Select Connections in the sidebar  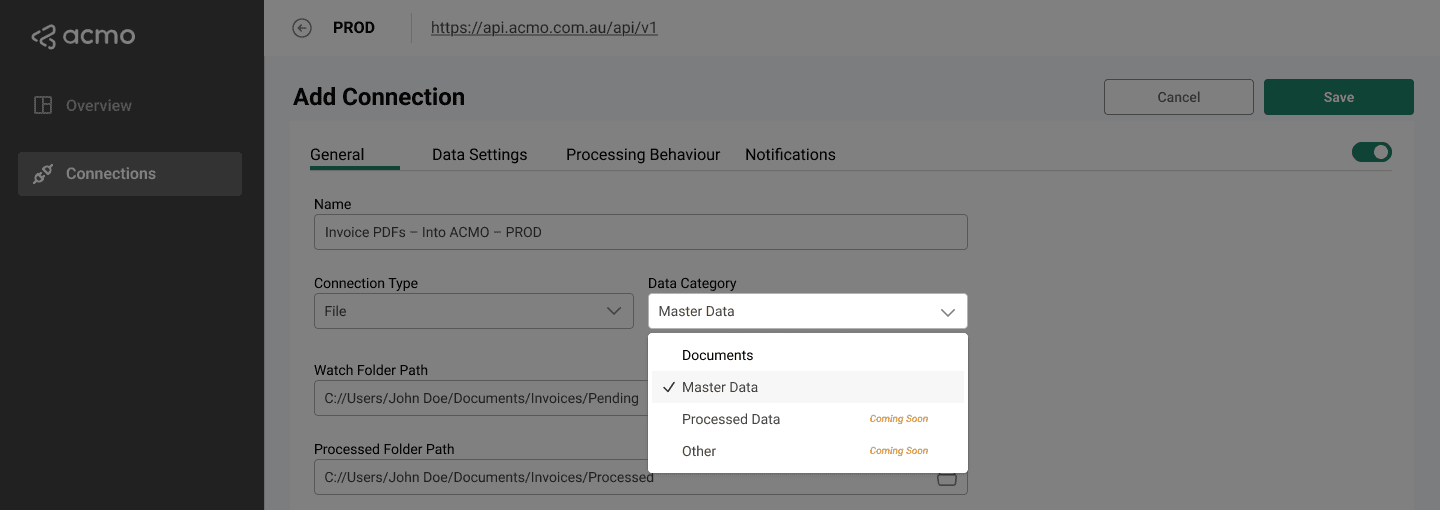(x=130, y=174)
